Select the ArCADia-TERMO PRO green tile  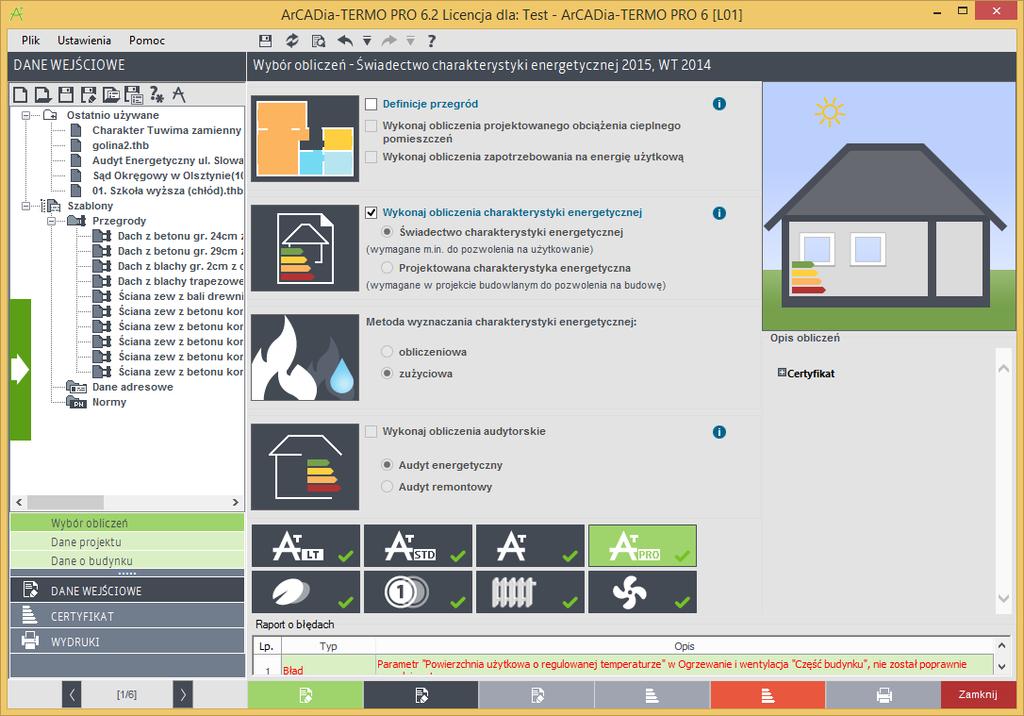(x=642, y=545)
